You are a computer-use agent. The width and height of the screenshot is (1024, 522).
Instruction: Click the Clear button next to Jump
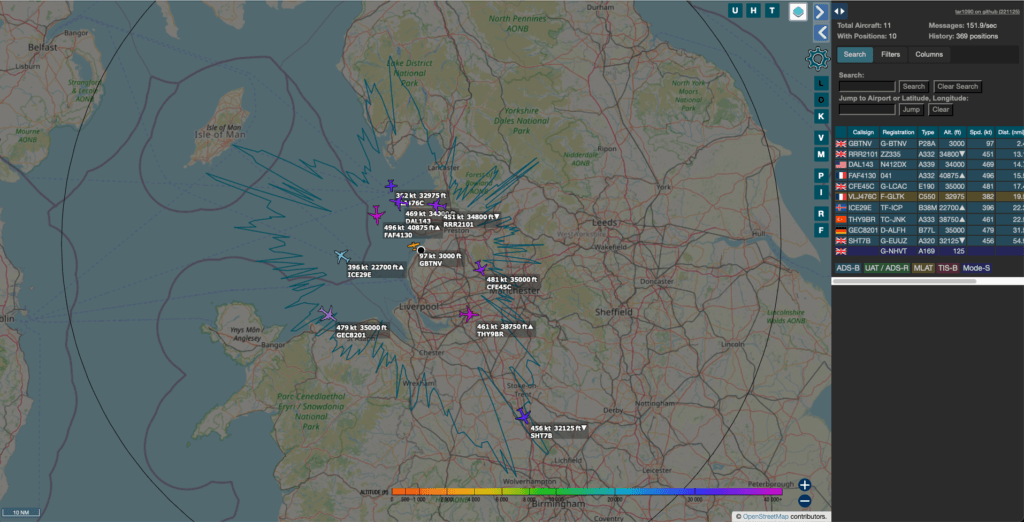click(x=940, y=110)
